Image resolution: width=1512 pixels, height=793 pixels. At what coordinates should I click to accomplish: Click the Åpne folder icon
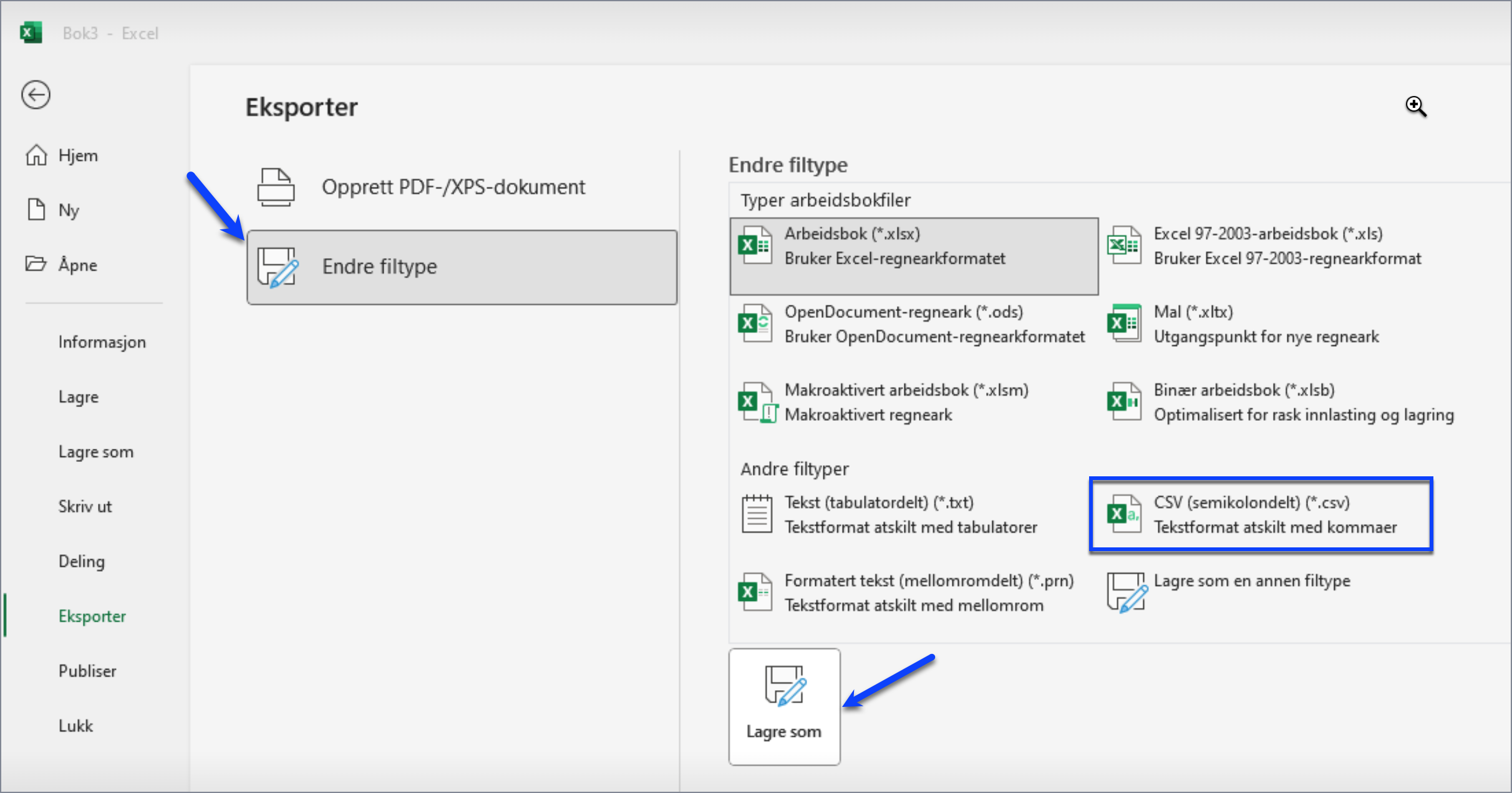coord(36,264)
